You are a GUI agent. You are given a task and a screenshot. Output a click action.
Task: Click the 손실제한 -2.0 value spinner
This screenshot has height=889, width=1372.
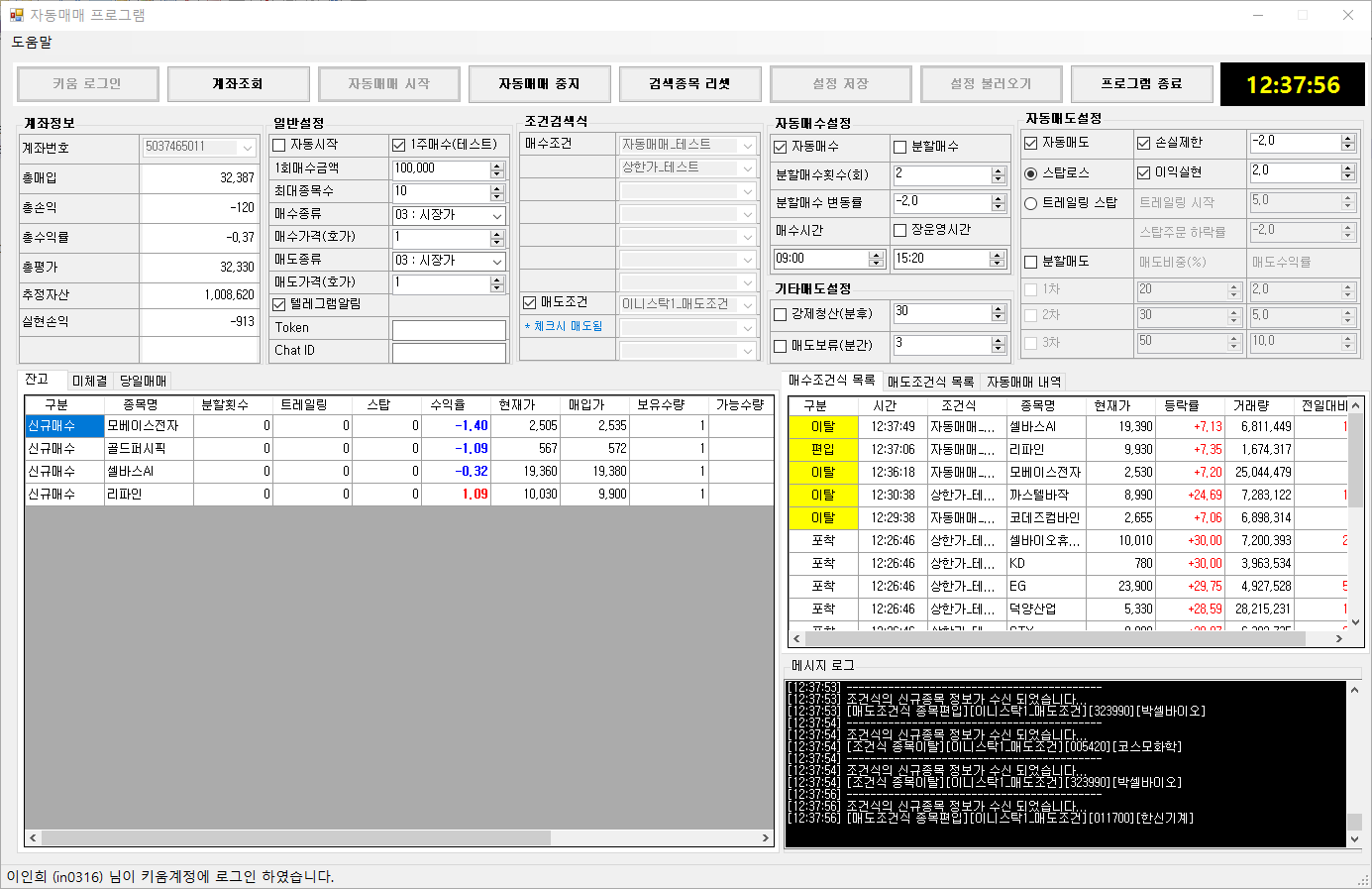(x=1348, y=143)
